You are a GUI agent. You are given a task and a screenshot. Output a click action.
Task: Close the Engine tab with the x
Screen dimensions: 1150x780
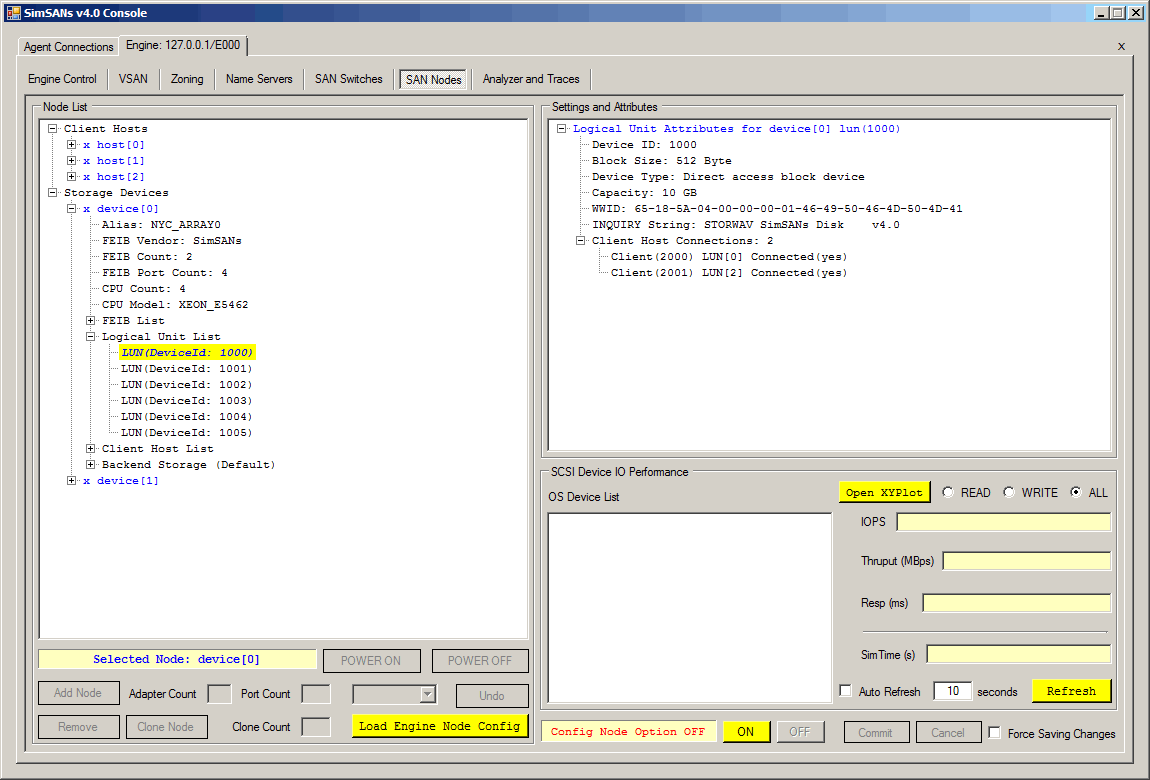pos(1121,46)
